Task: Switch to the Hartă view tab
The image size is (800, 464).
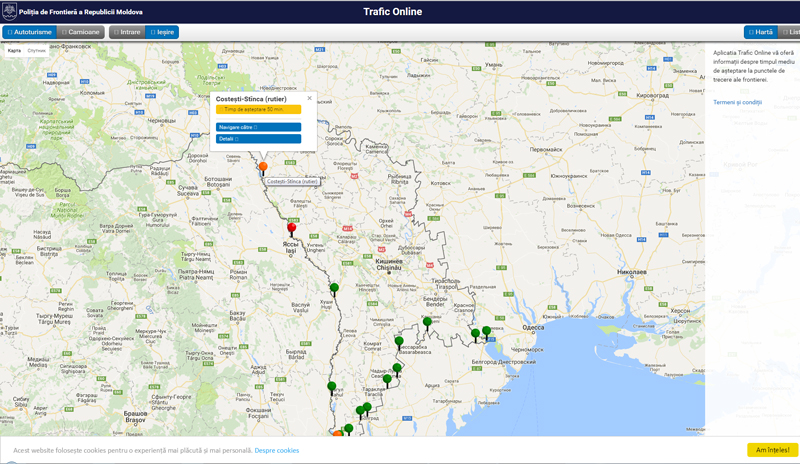Action: pyautogui.click(x=760, y=32)
